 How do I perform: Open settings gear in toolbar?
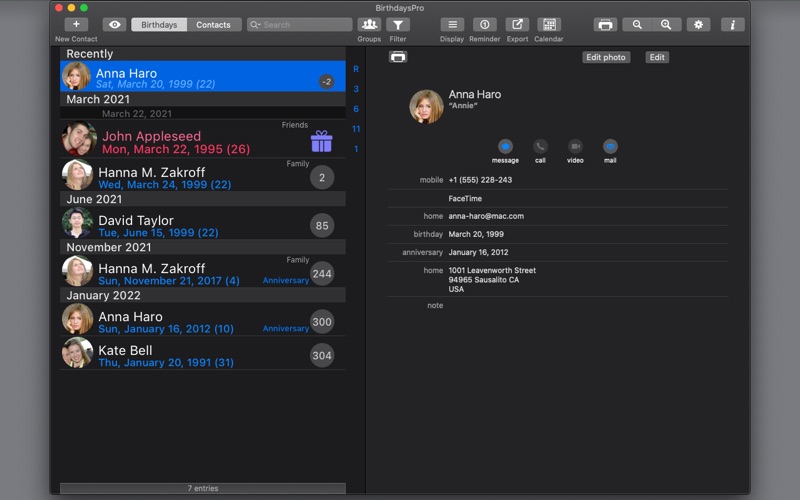[698, 24]
